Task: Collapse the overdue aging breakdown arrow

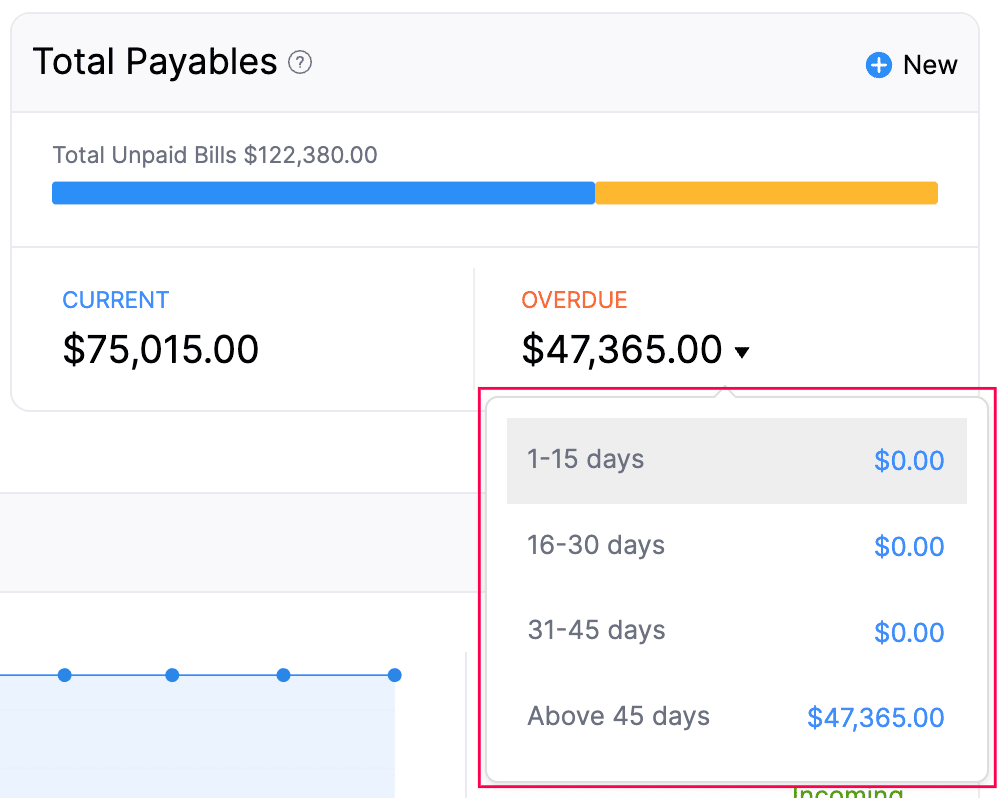Action: click(x=741, y=351)
